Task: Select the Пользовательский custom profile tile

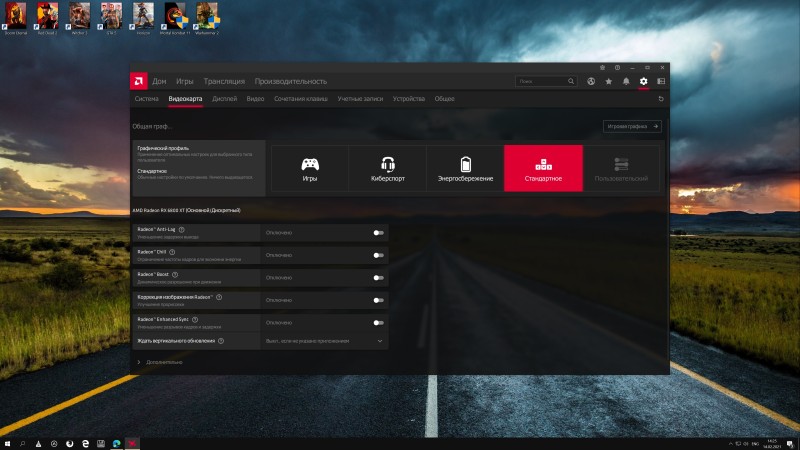Action: (621, 168)
